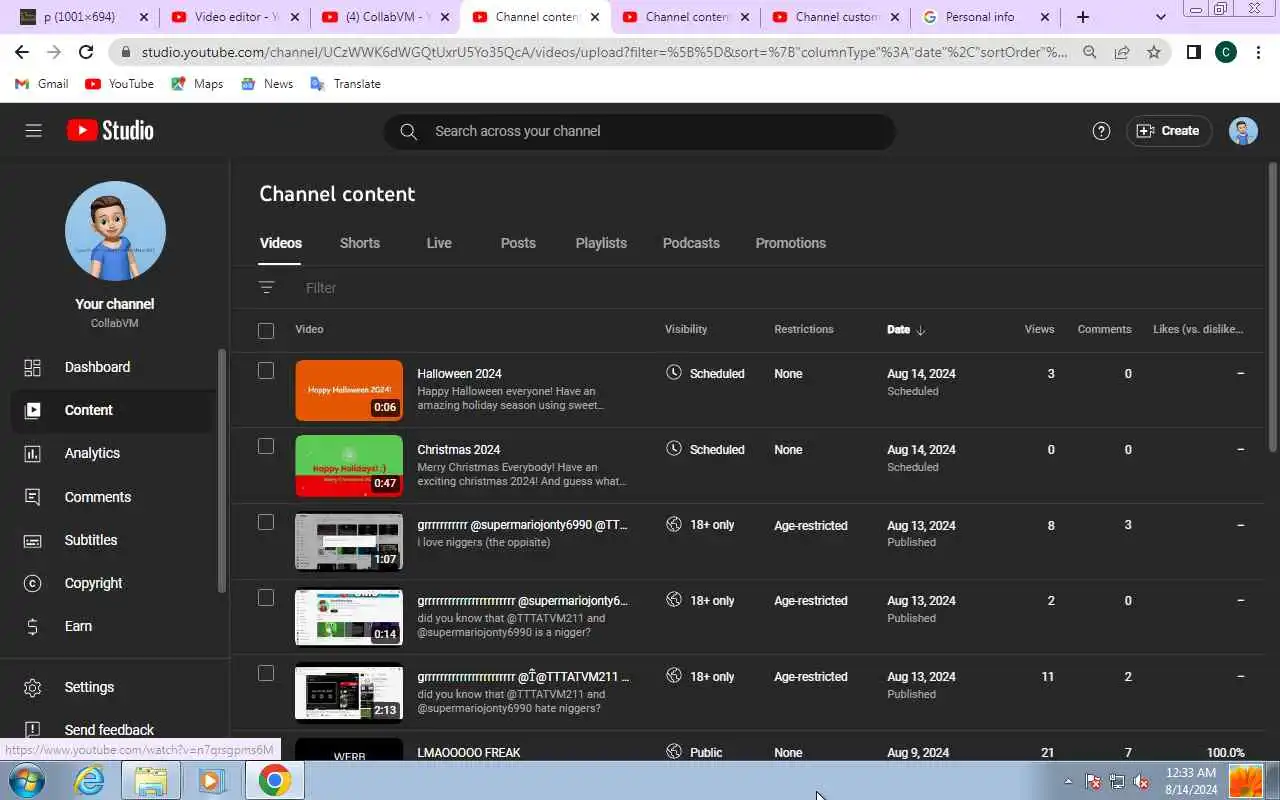Open Content in the sidebar

click(x=112, y=410)
